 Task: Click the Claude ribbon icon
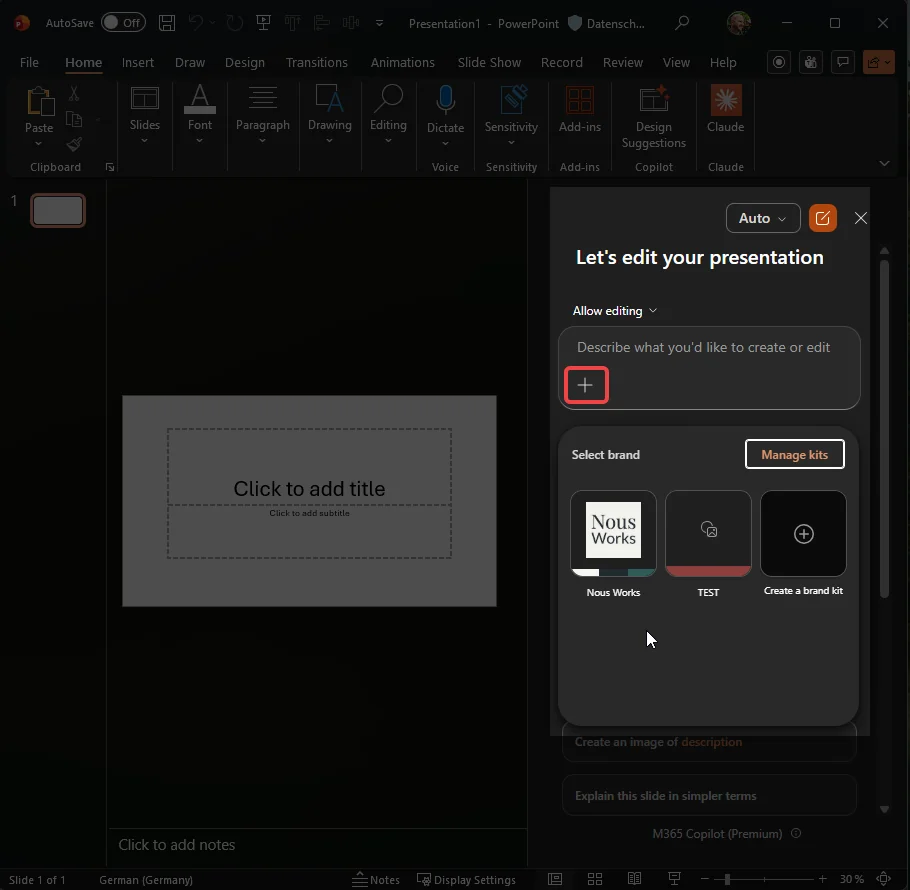725,100
